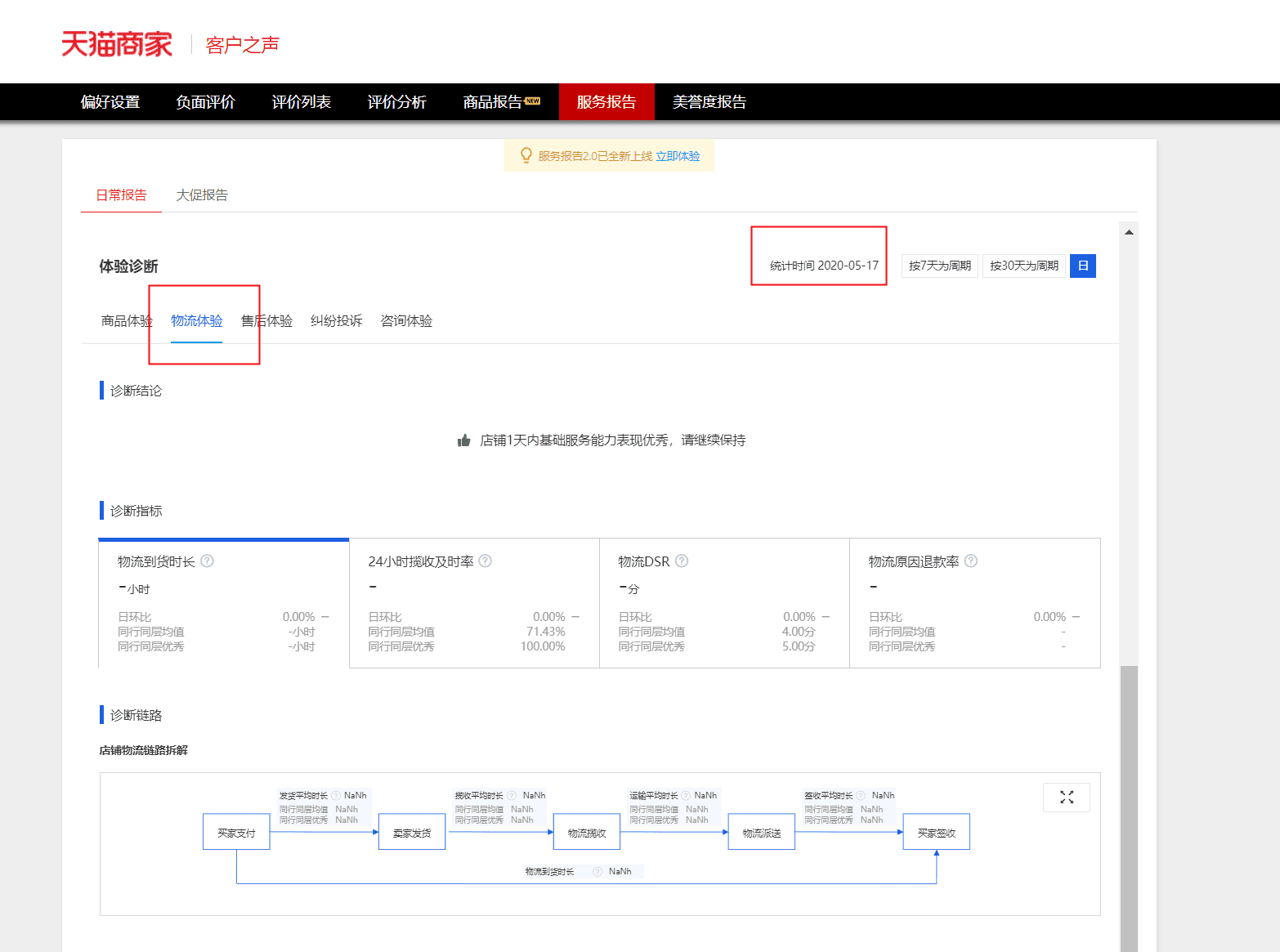Open 负面评价 in the top navigation
The height and width of the screenshot is (952, 1280).
pyautogui.click(x=206, y=102)
